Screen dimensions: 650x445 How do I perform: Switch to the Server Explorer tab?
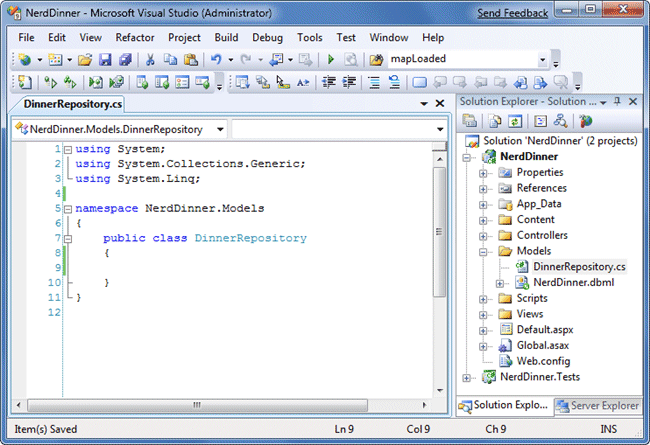(599, 405)
